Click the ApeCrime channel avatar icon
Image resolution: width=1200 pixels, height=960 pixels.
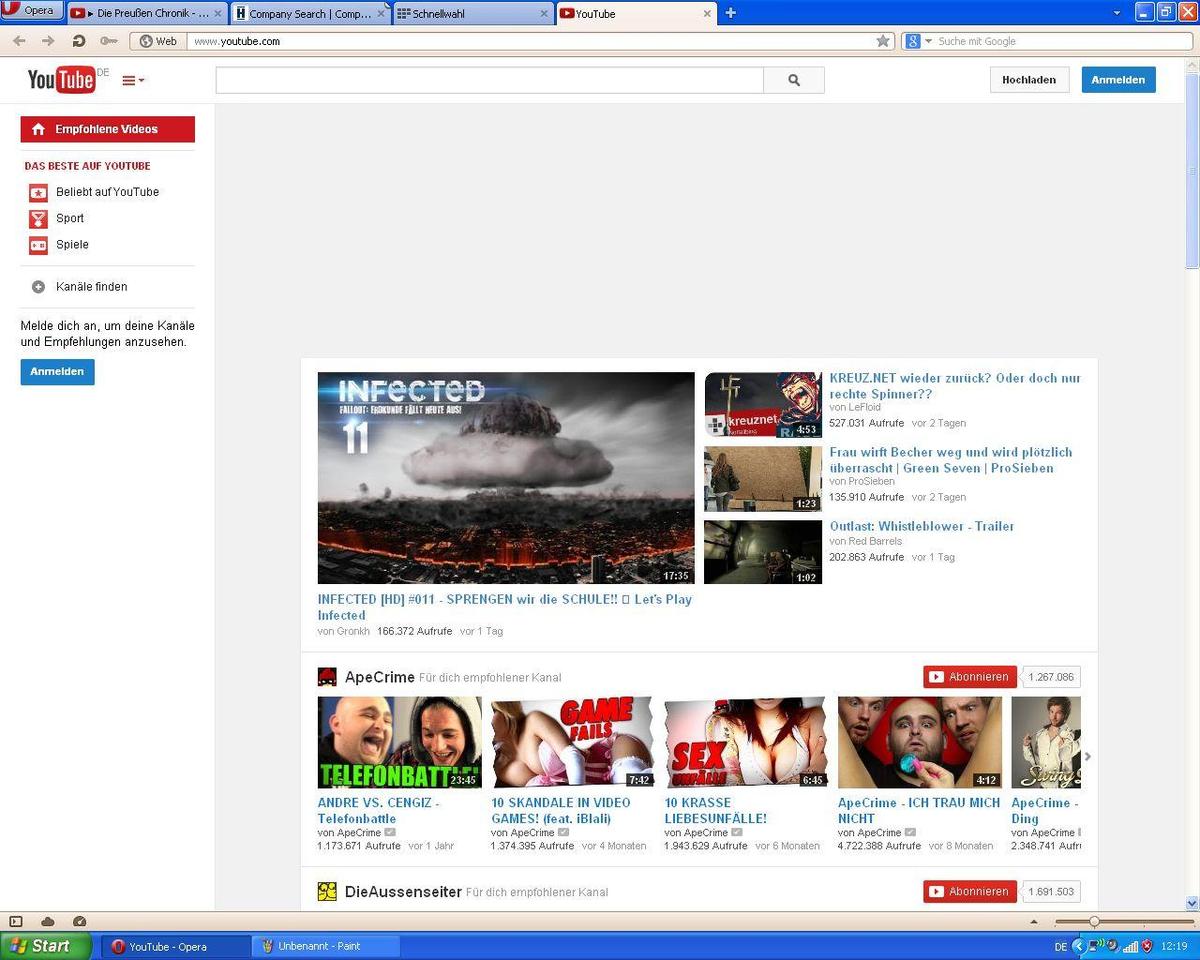[x=327, y=677]
